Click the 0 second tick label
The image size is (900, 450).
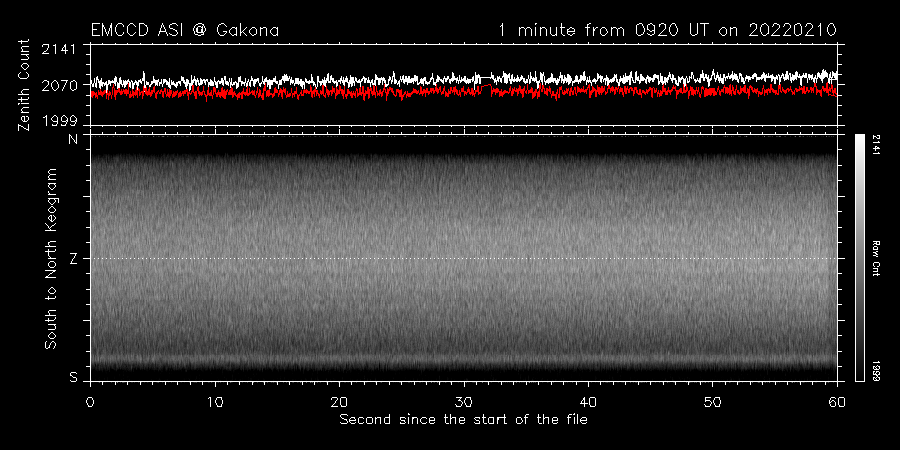90,402
